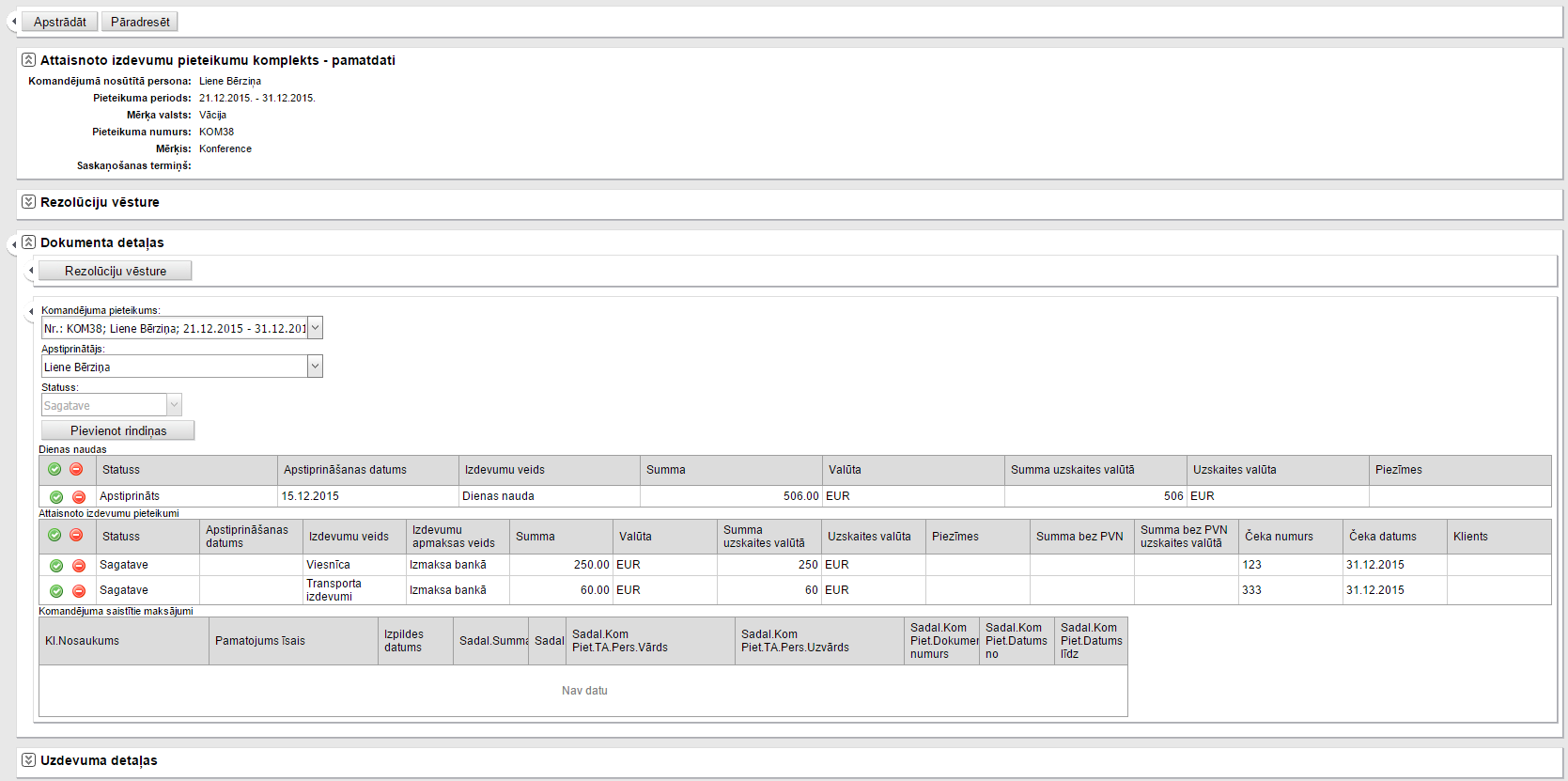1568x781 pixels.
Task: Approve the Transporta izdevumi row
Action: tap(56, 591)
